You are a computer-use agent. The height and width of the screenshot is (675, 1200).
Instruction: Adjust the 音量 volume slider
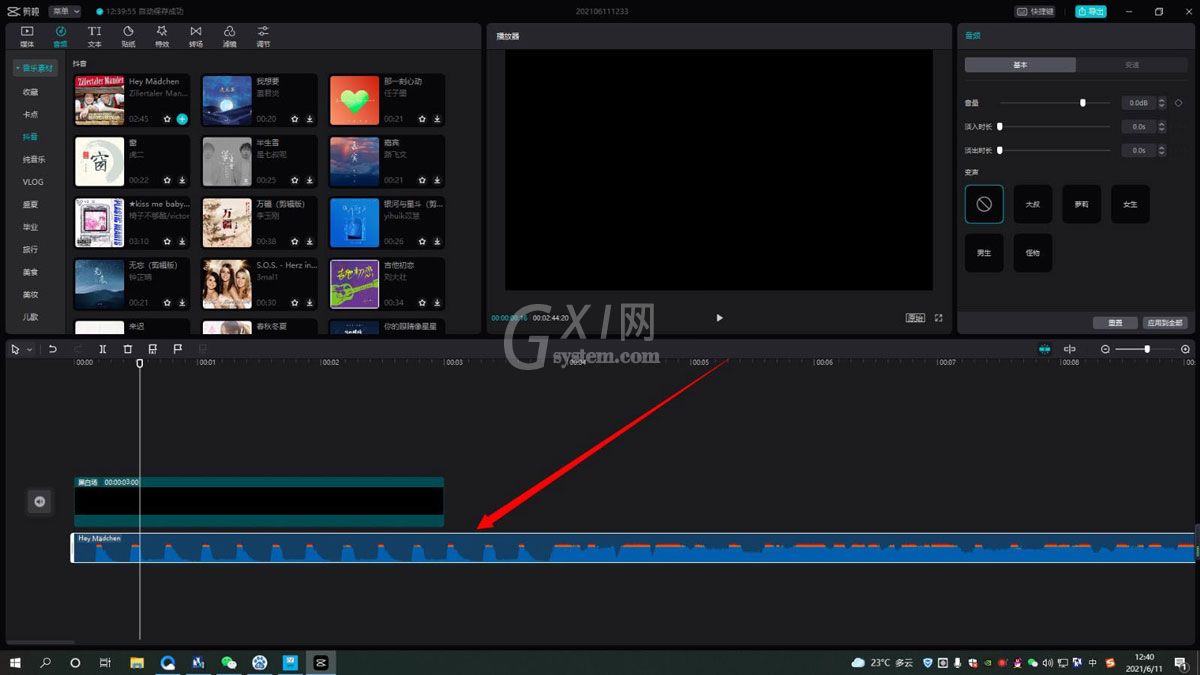[x=1055, y=103]
